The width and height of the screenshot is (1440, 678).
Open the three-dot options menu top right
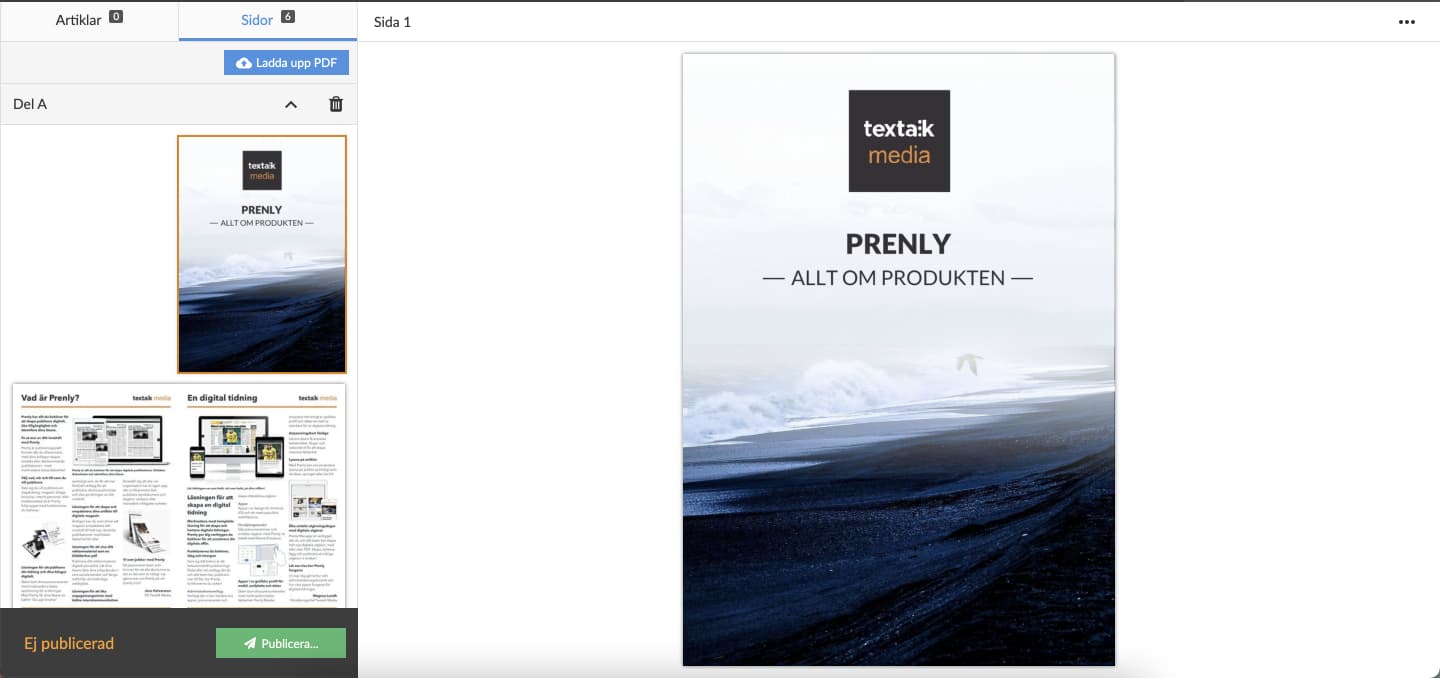pyautogui.click(x=1407, y=22)
